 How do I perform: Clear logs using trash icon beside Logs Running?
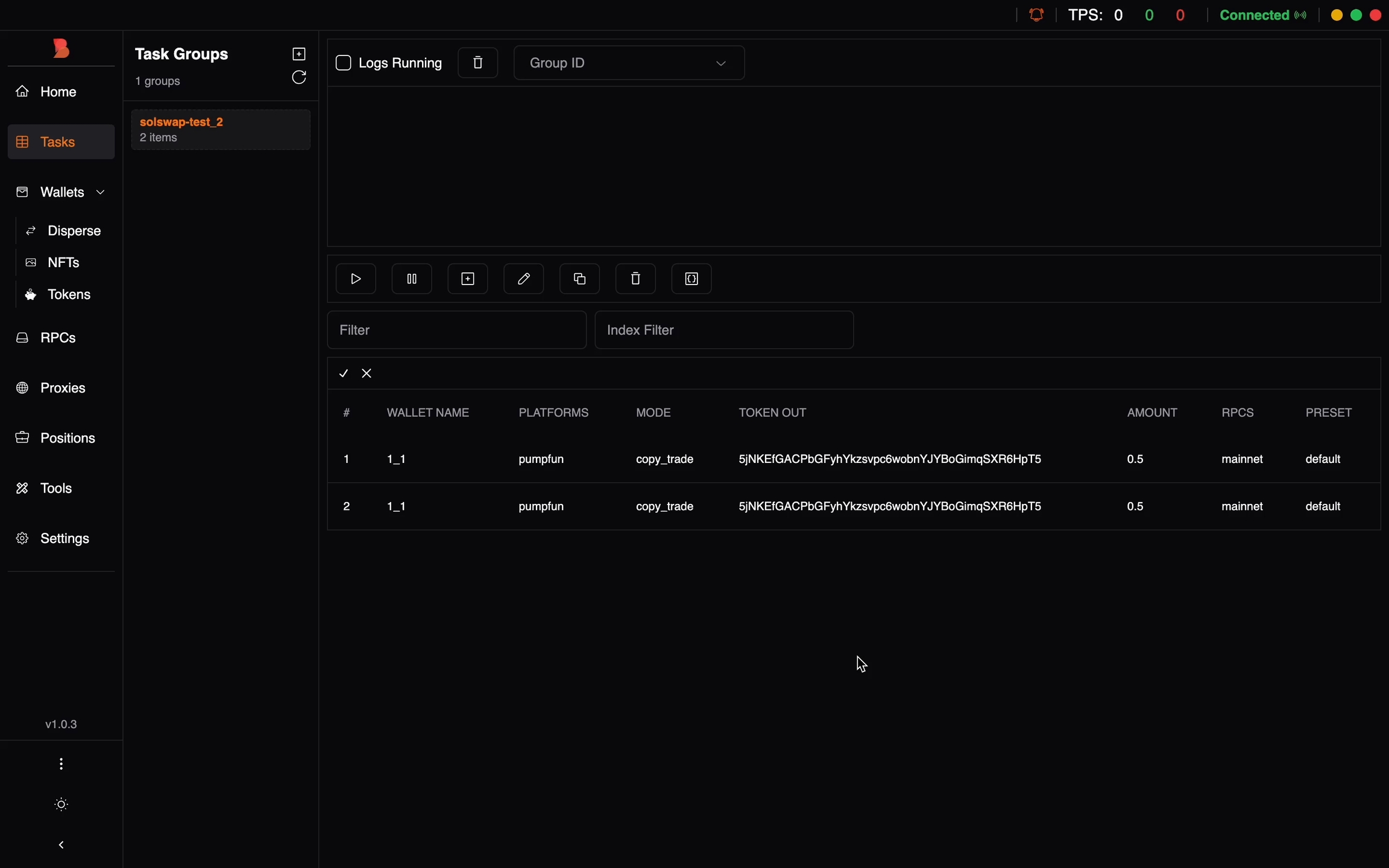click(x=477, y=63)
